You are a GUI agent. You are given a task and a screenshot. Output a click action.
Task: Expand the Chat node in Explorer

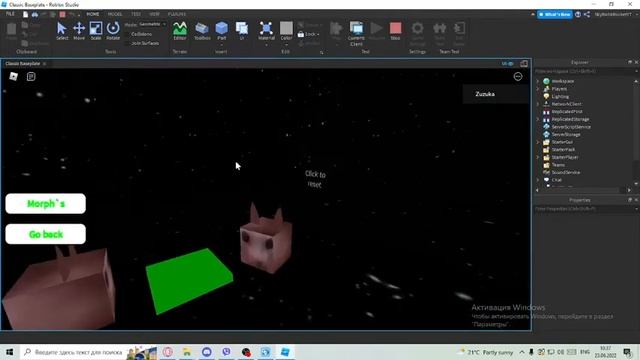[x=538, y=180]
